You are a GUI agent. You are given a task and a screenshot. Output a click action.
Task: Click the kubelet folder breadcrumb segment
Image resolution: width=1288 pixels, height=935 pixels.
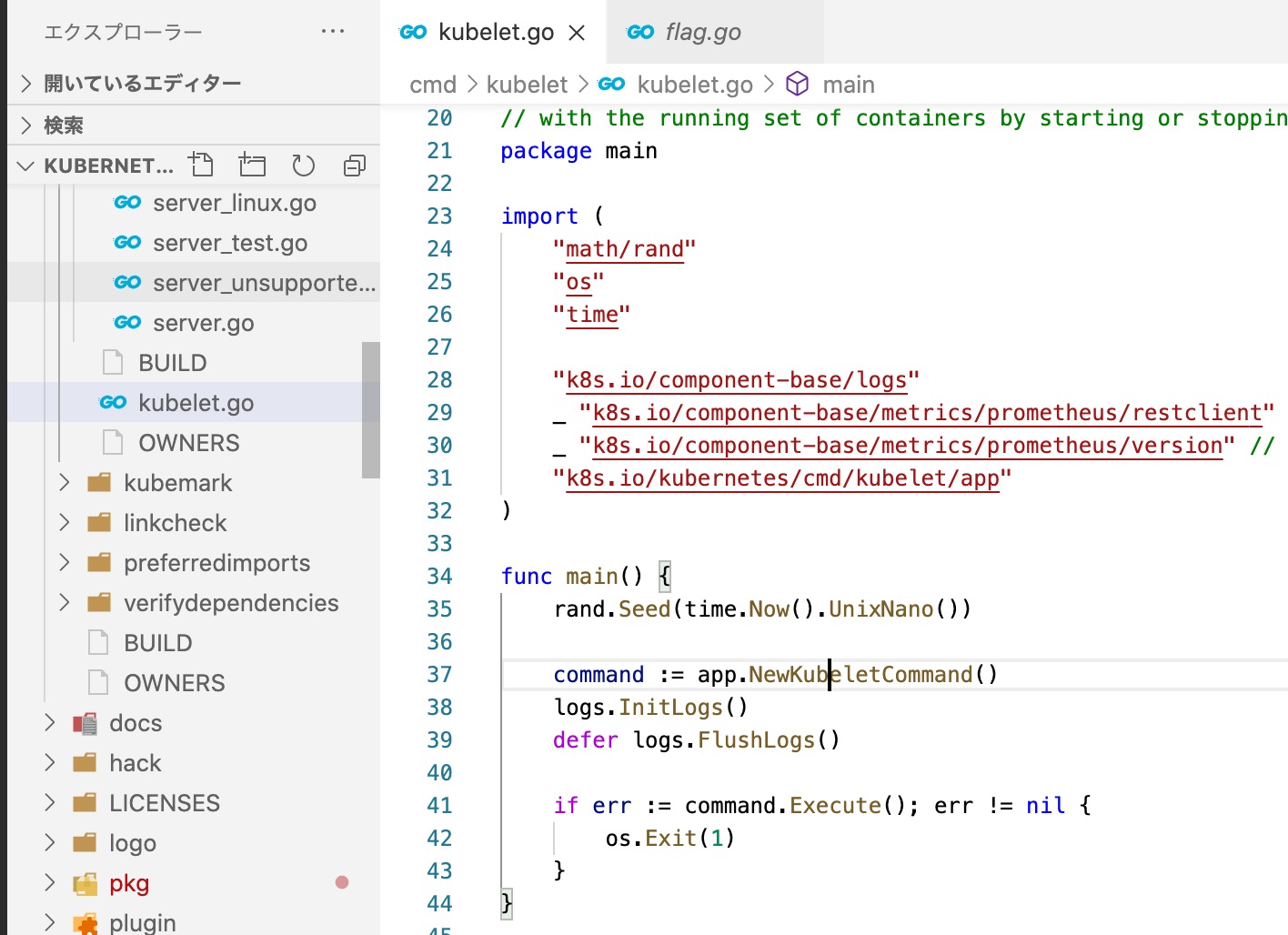tap(527, 85)
